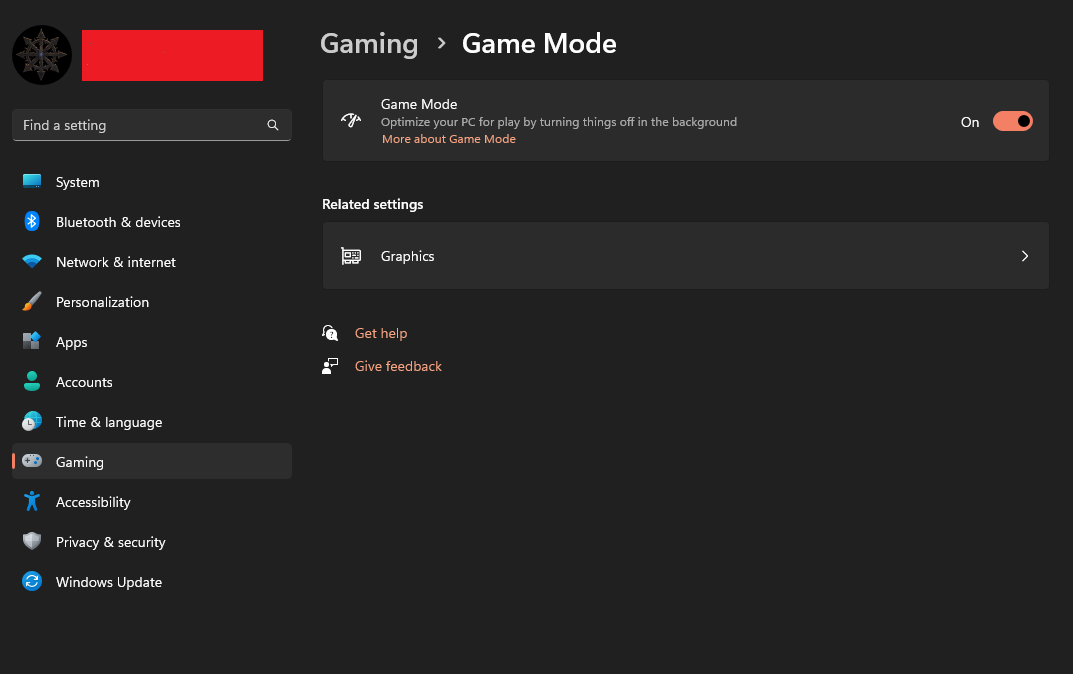1073x674 pixels.
Task: Go back to Gaming via breadcrumb
Action: [369, 44]
